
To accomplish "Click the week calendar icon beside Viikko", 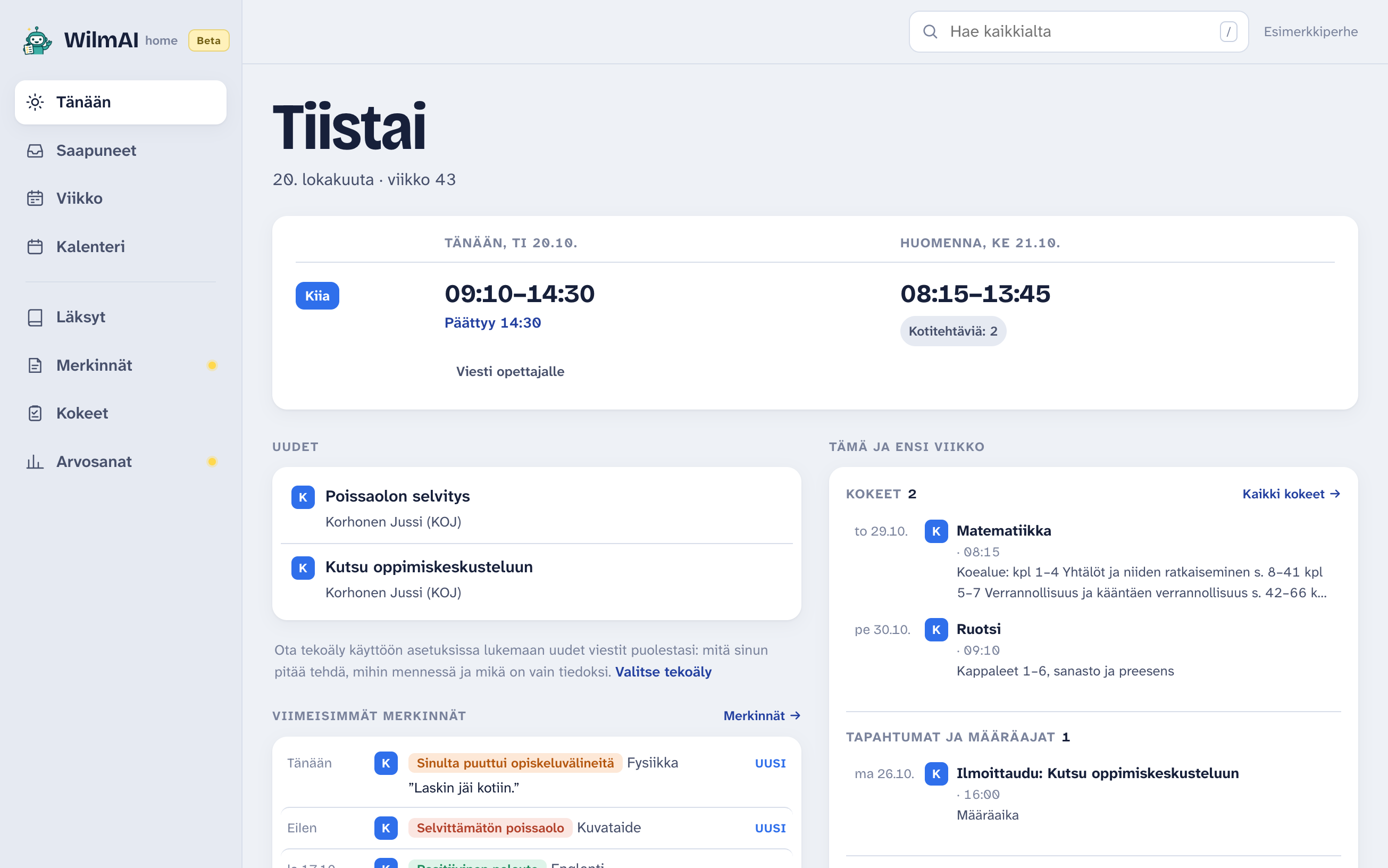I will tap(35, 198).
